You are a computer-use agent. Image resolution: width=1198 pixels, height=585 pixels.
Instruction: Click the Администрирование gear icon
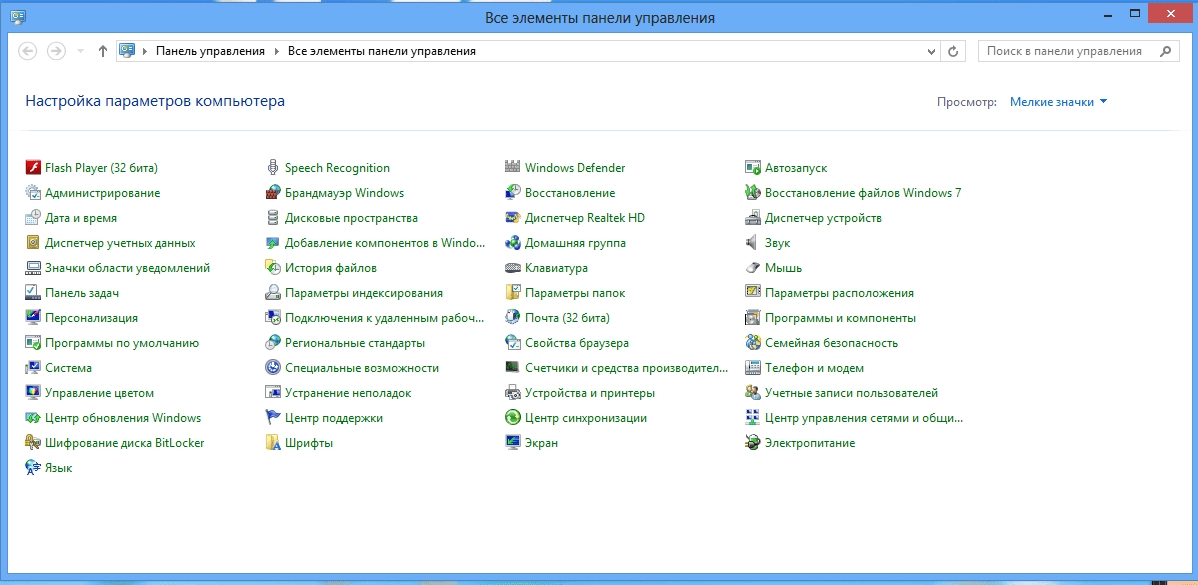tap(33, 193)
